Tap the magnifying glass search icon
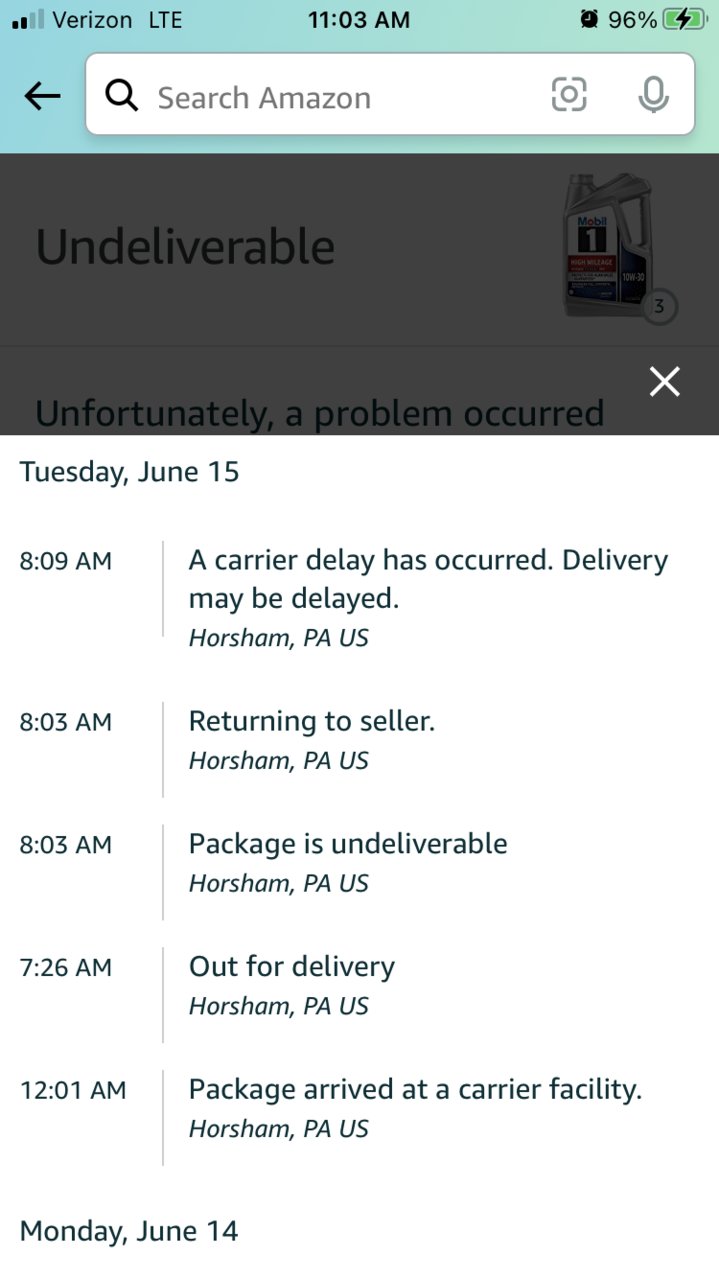 pos(122,96)
